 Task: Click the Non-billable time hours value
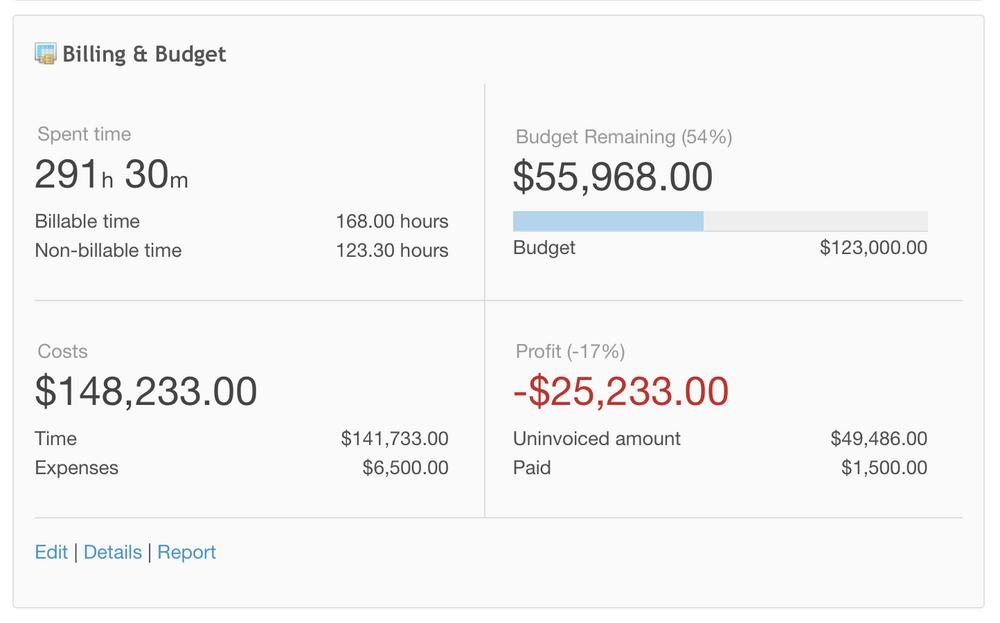pyautogui.click(x=391, y=250)
